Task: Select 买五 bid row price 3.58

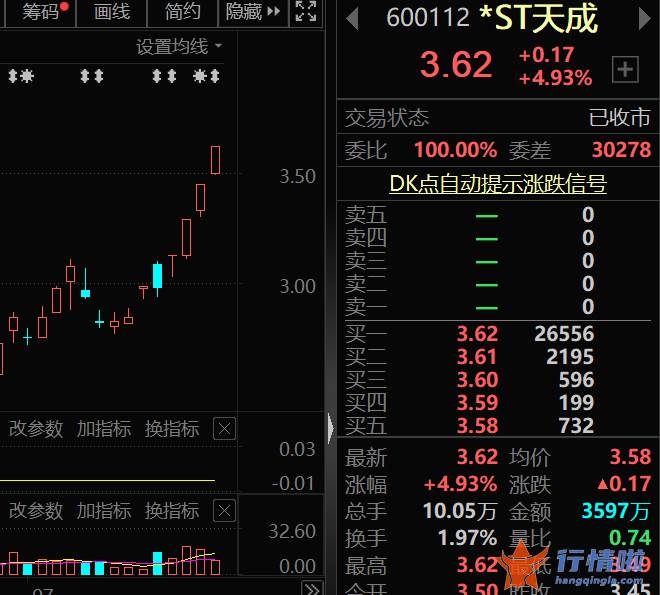Action: (x=477, y=425)
